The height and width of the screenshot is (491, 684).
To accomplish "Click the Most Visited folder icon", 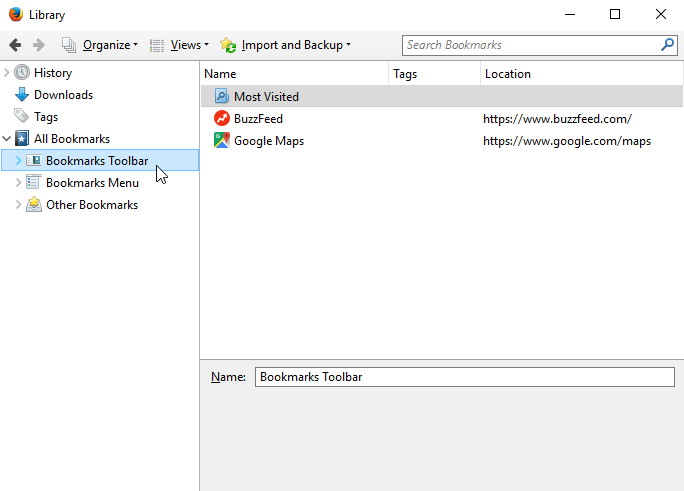I will point(221,97).
